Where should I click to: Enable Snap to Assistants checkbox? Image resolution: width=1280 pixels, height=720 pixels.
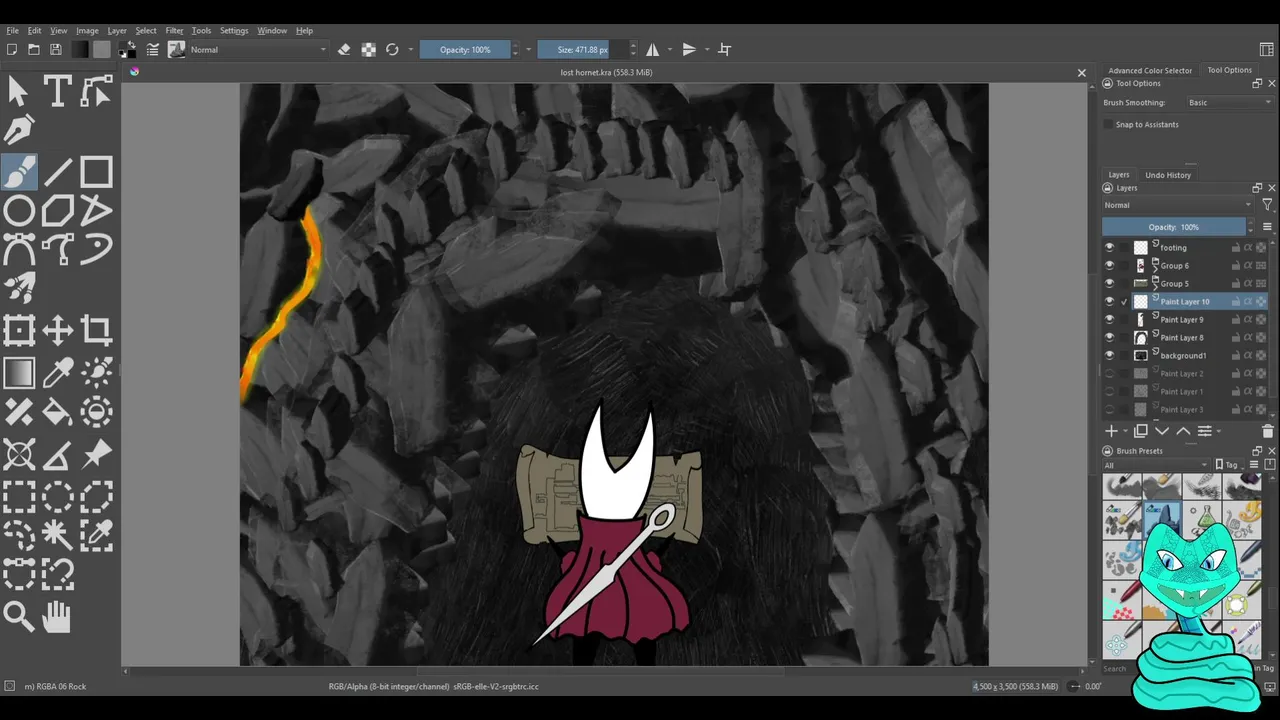(x=1108, y=124)
